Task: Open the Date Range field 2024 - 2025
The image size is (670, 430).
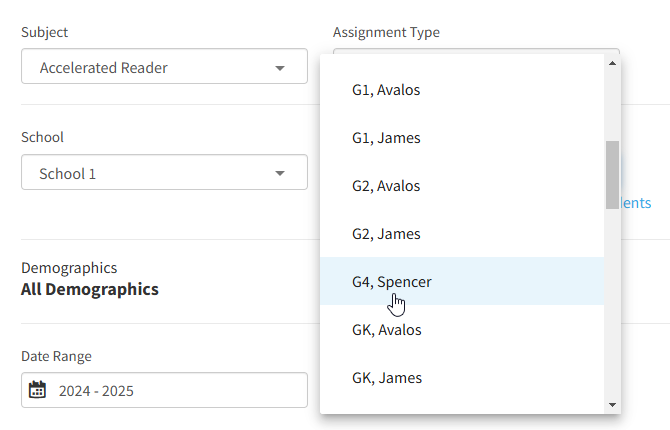Action: click(164, 390)
